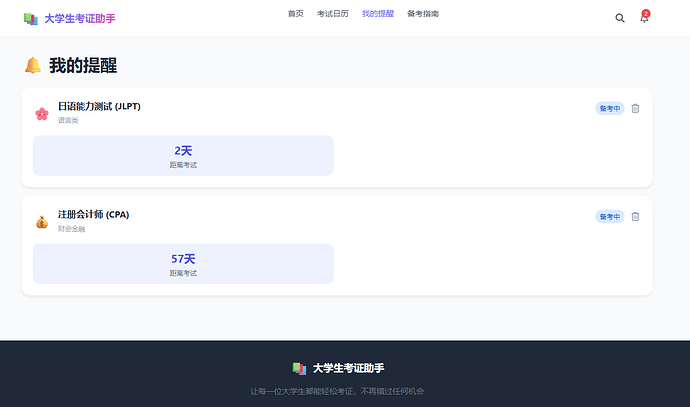This screenshot has width=690, height=407.
Task: Click the 备考中 badge on the CPA card
Action: [610, 216]
